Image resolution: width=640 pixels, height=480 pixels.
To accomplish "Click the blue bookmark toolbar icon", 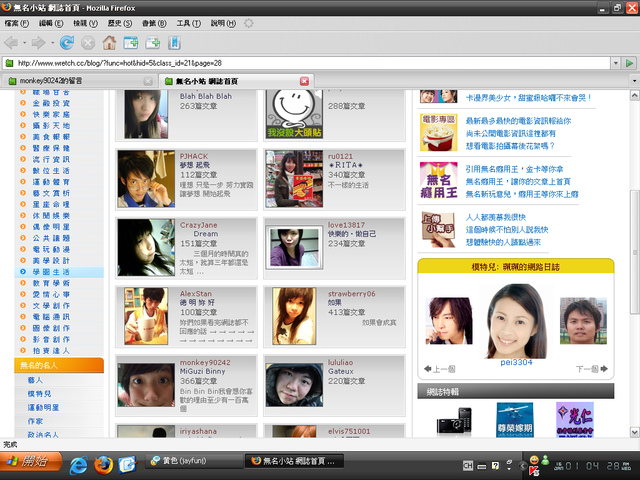I will tap(174, 42).
